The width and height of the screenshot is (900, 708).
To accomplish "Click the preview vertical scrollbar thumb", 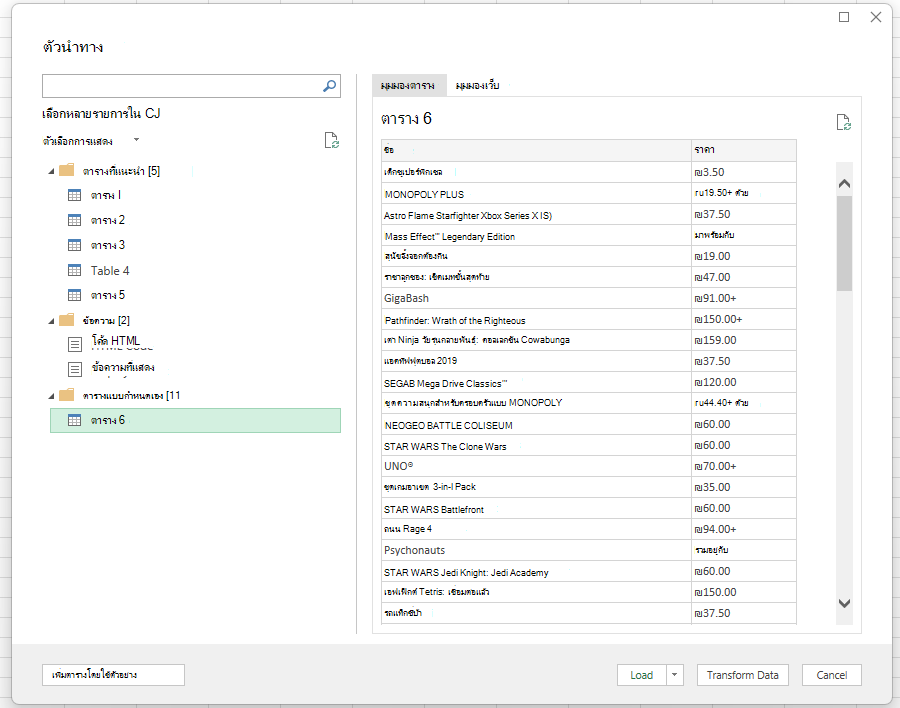I will pyautogui.click(x=844, y=243).
